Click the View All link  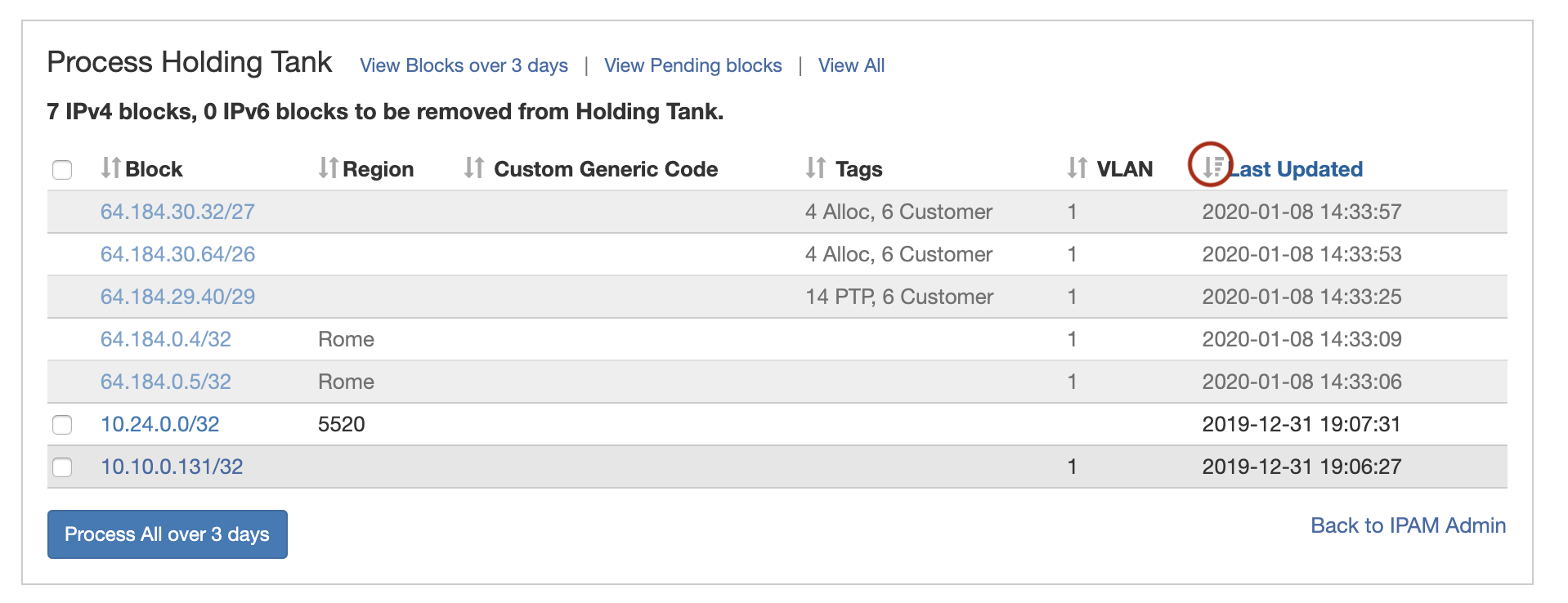(851, 65)
